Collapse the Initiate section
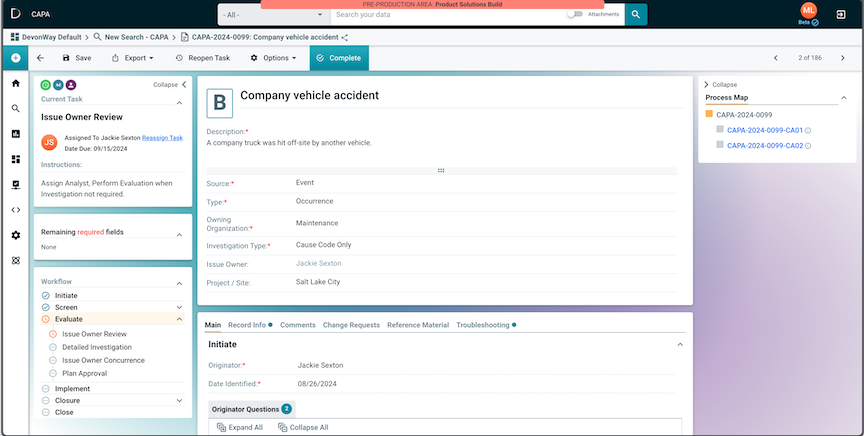This screenshot has width=864, height=436. tap(680, 345)
